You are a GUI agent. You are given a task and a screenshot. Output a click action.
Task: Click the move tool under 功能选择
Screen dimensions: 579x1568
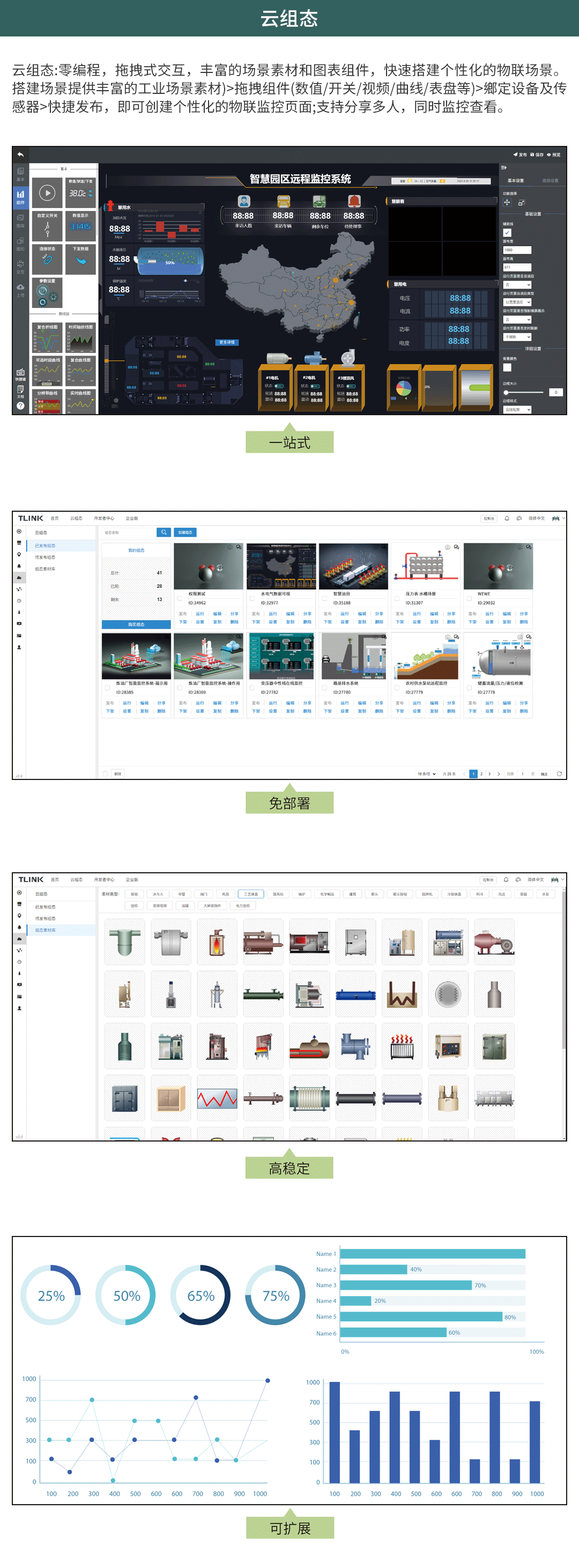(x=507, y=202)
